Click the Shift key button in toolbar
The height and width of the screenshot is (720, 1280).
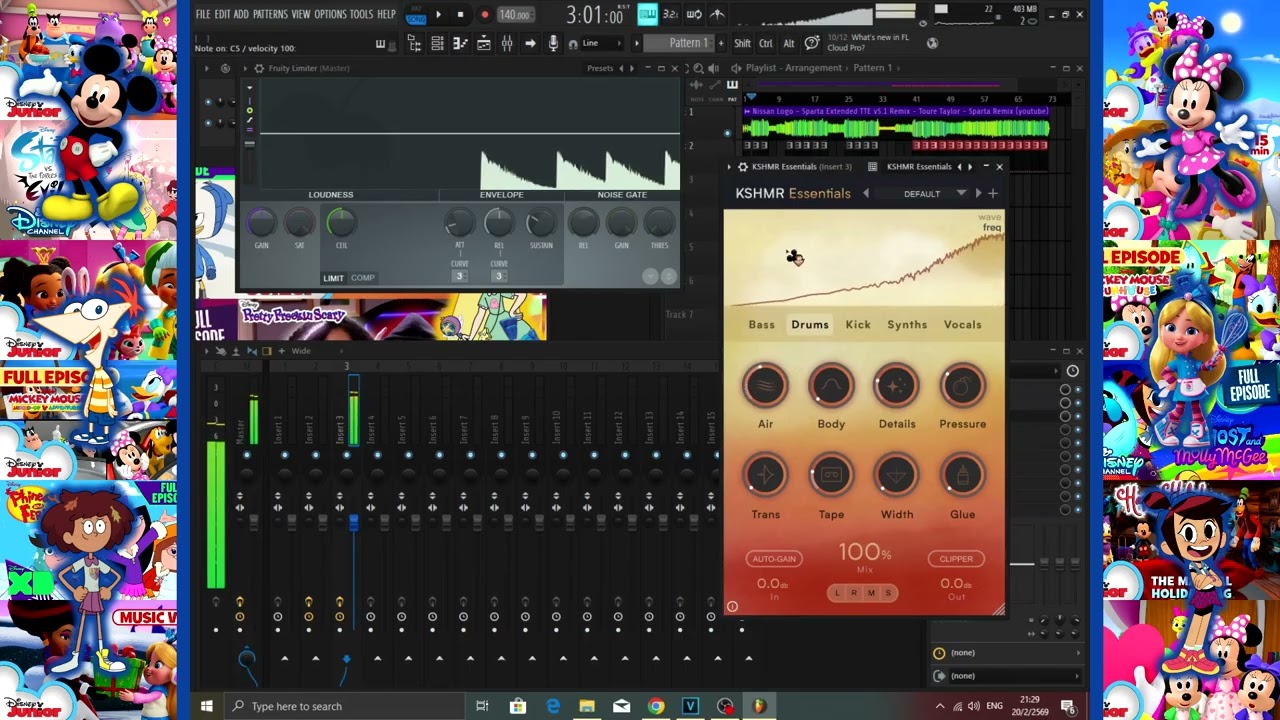[x=742, y=43]
